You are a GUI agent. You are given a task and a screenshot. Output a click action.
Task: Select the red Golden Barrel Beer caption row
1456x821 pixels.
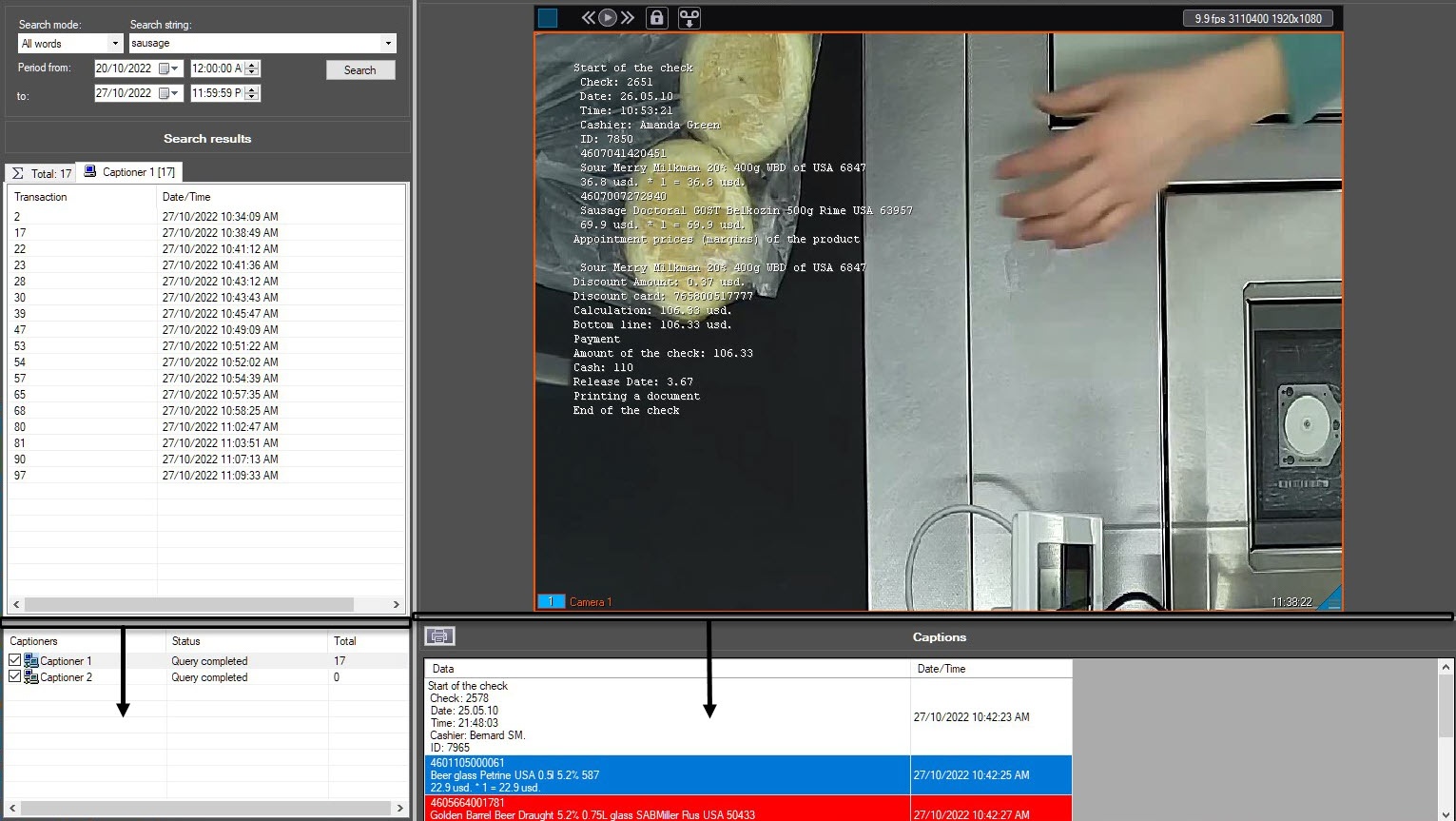click(666, 809)
